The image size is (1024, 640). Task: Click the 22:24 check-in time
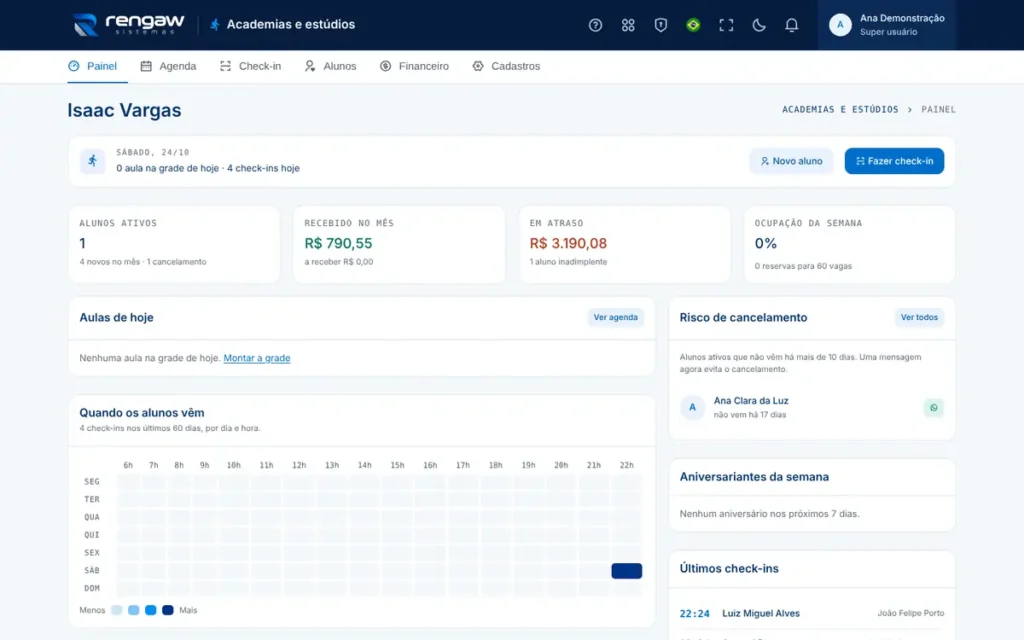pyautogui.click(x=694, y=613)
